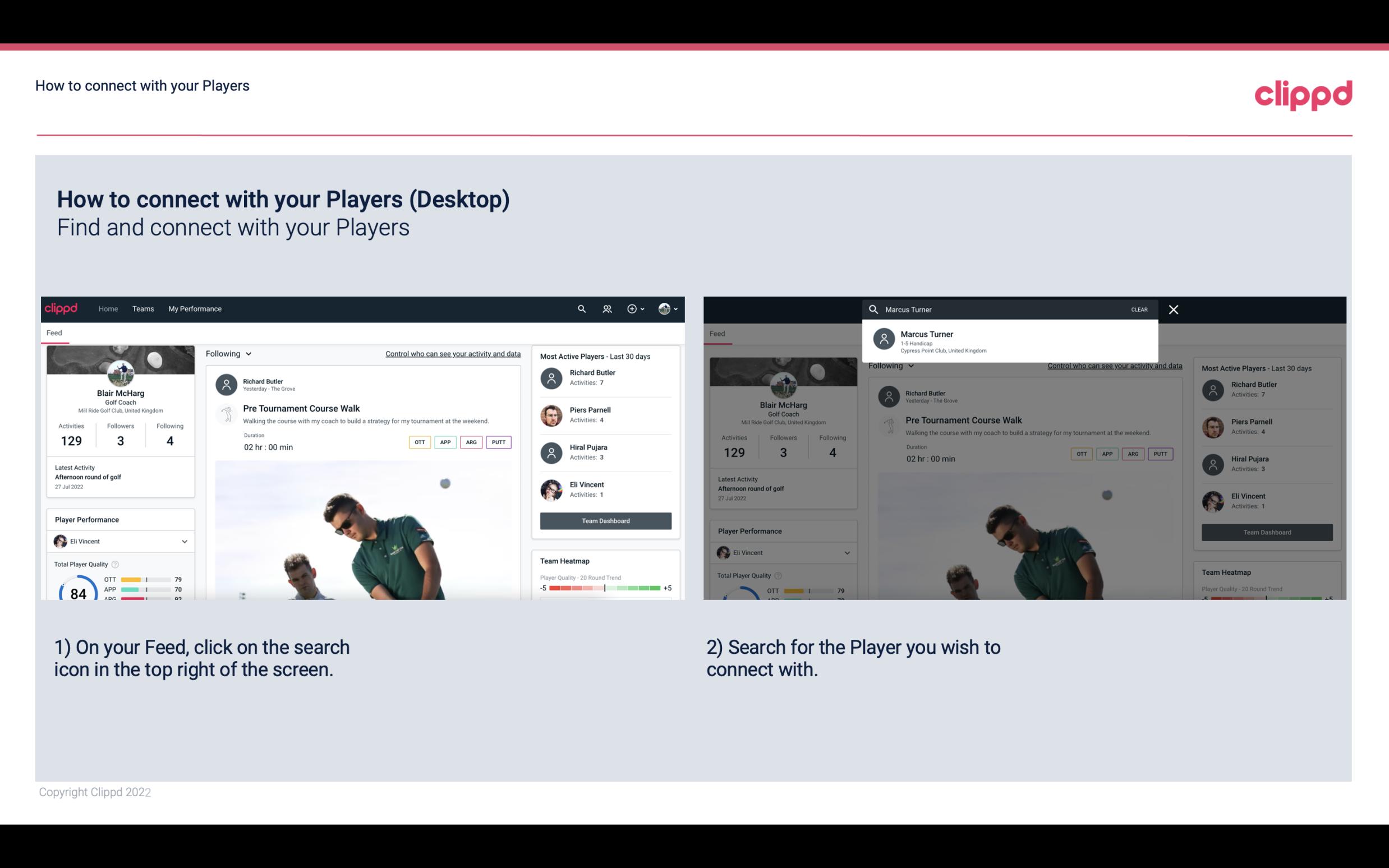Clear the Marcus Turner search field
Image resolution: width=1389 pixels, height=868 pixels.
point(1139,308)
